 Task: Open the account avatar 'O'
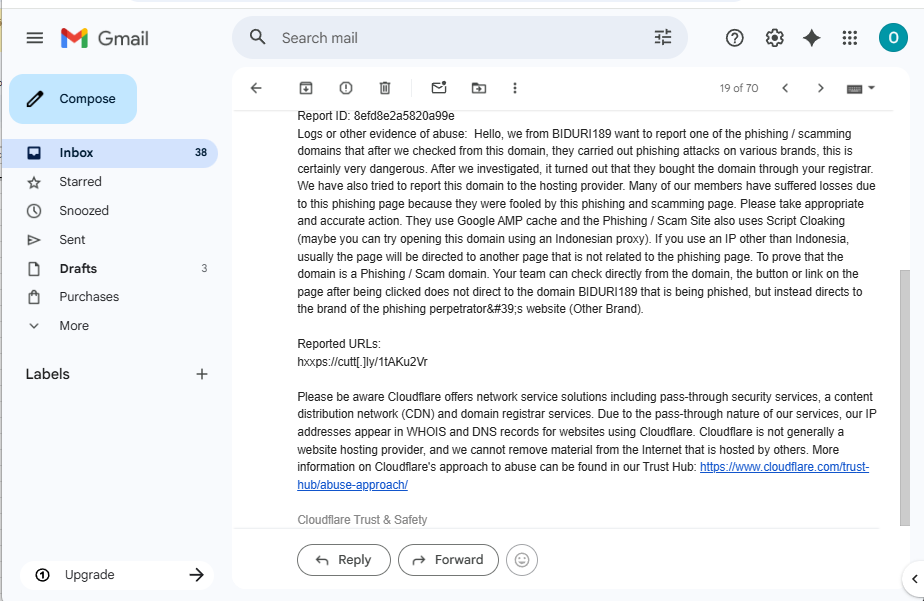(893, 38)
